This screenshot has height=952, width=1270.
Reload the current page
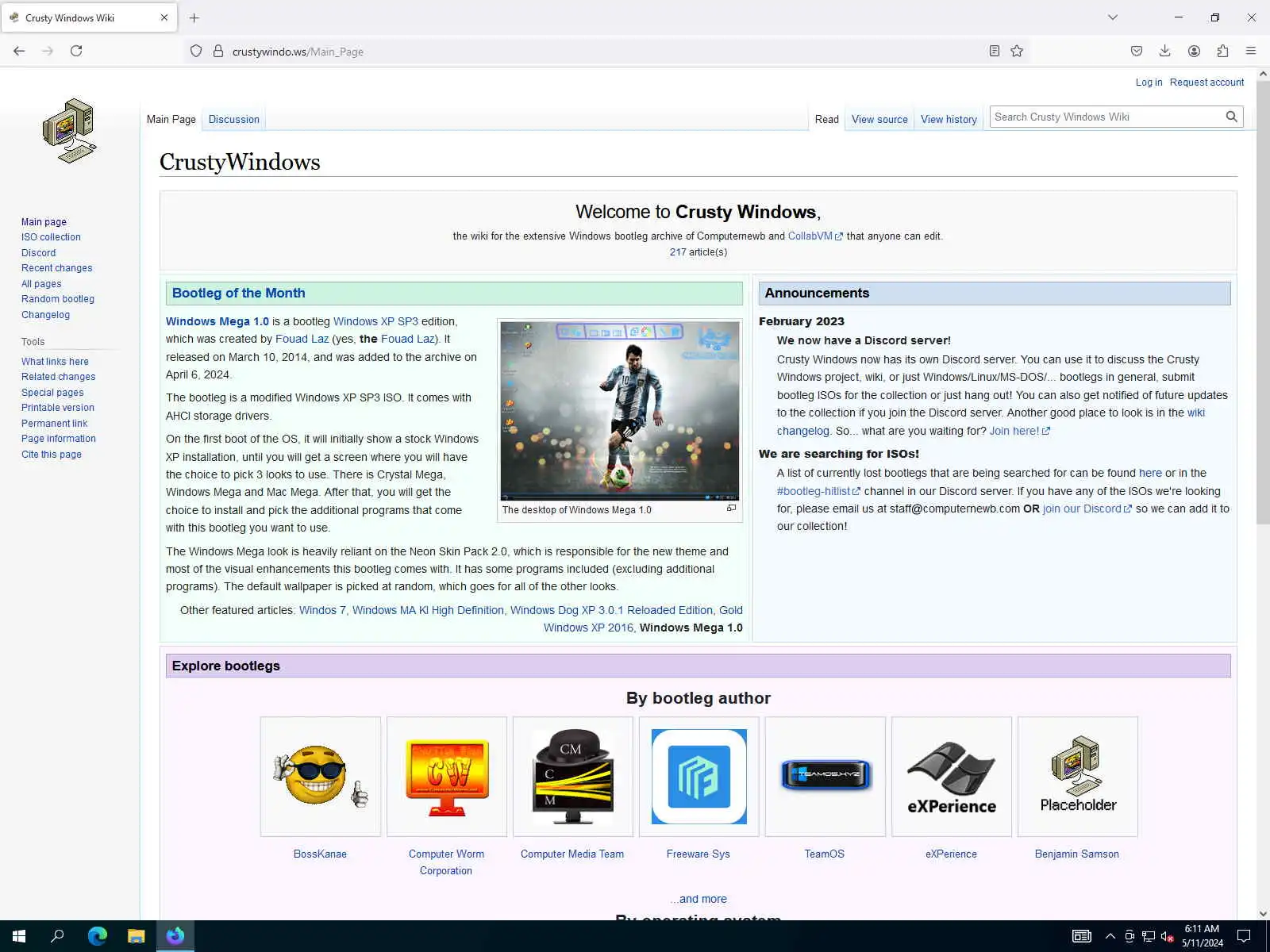[76, 51]
